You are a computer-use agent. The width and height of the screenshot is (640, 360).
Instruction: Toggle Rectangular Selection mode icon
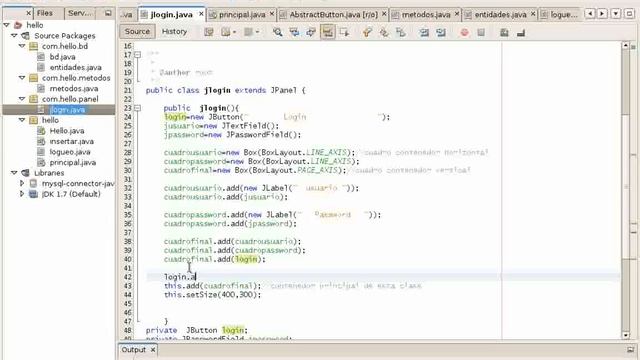(x=344, y=32)
